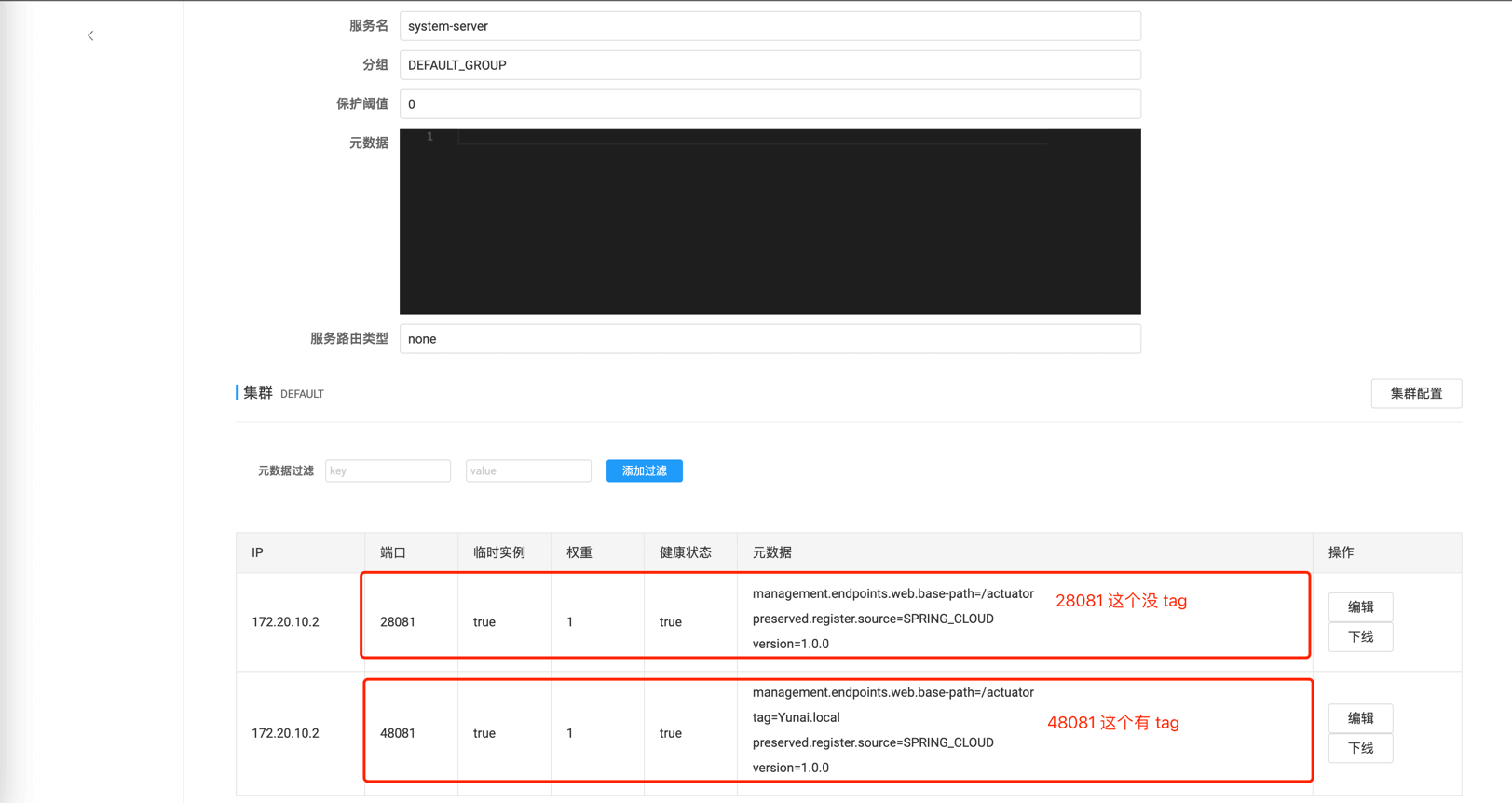Viewport: 1512px width, 803px height.
Task: Click line number 1 in the editor gutter
Action: coord(429,137)
